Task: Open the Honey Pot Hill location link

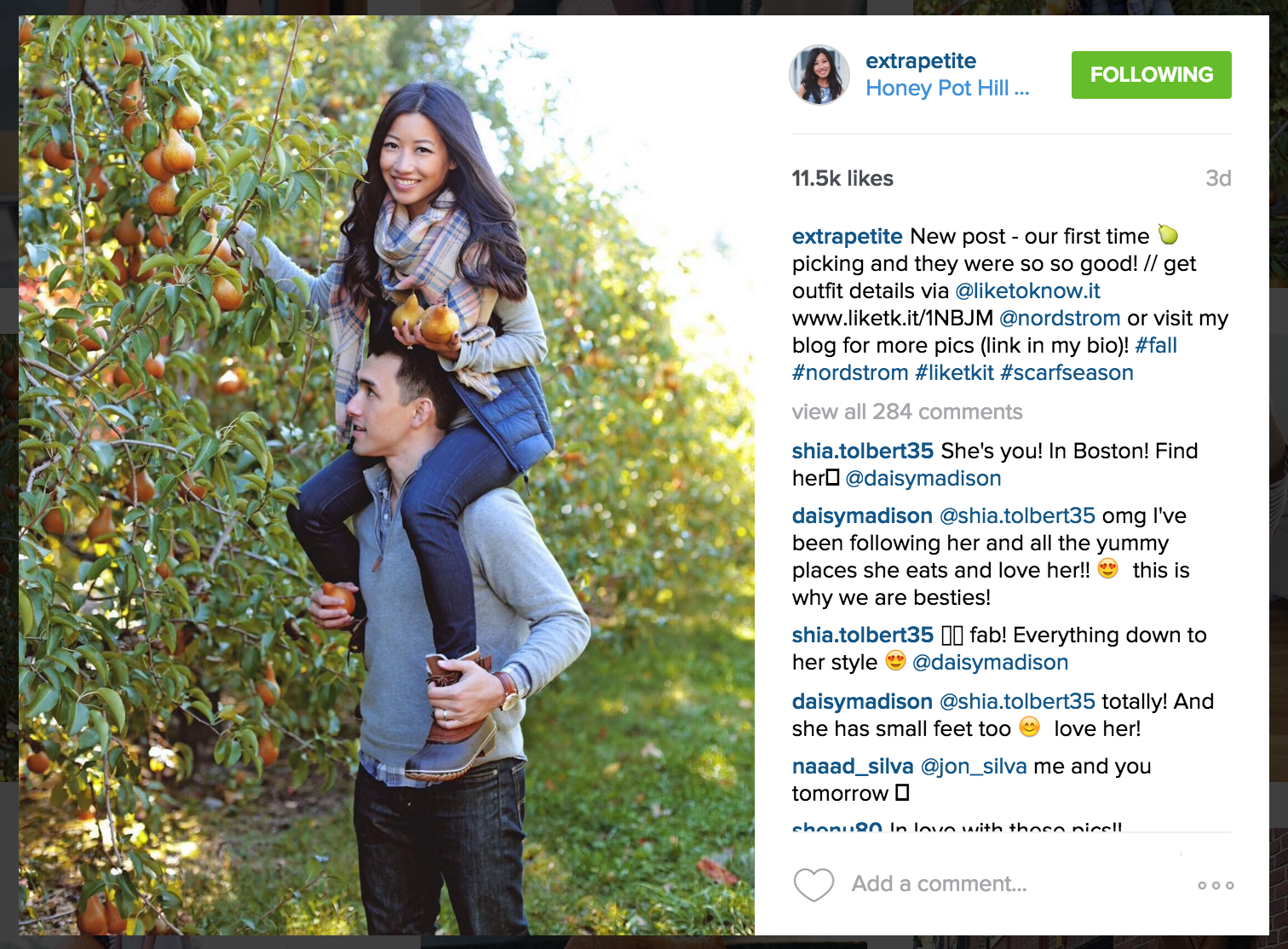Action: pos(947,89)
